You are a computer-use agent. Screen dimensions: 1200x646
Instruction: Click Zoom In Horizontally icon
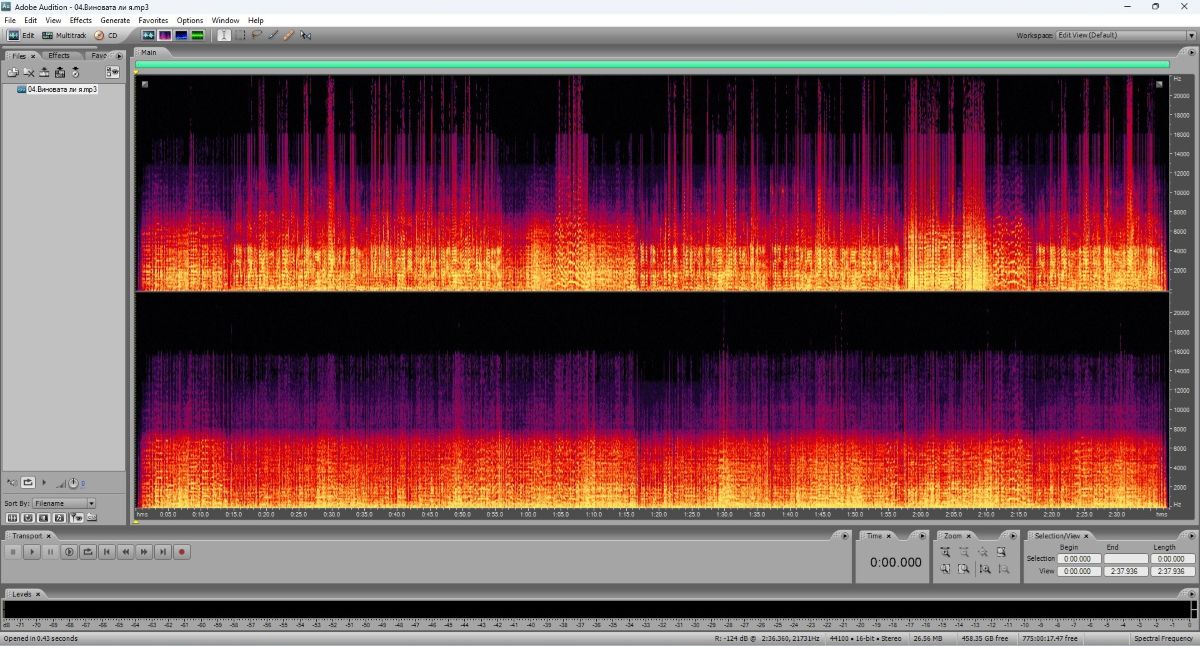tap(946, 552)
